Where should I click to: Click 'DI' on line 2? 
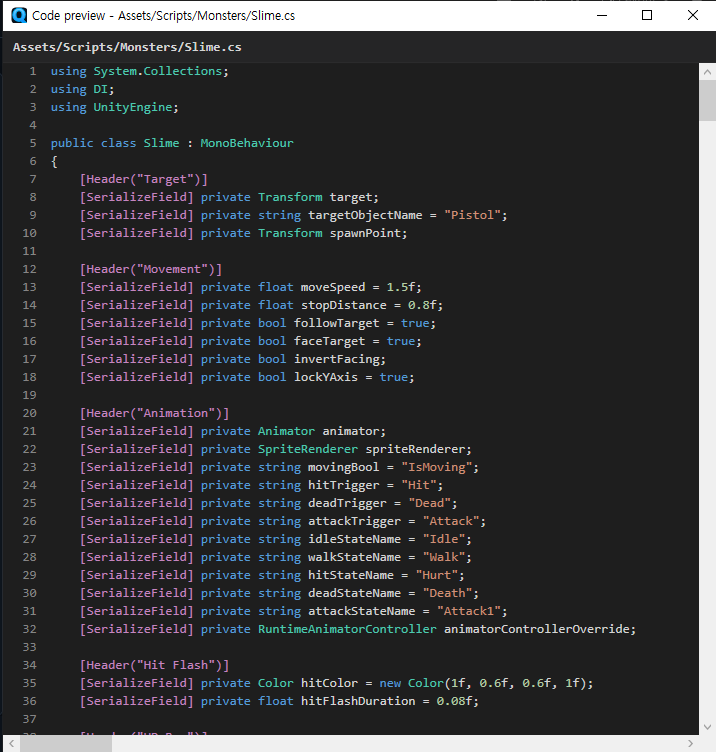pyautogui.click(x=100, y=89)
